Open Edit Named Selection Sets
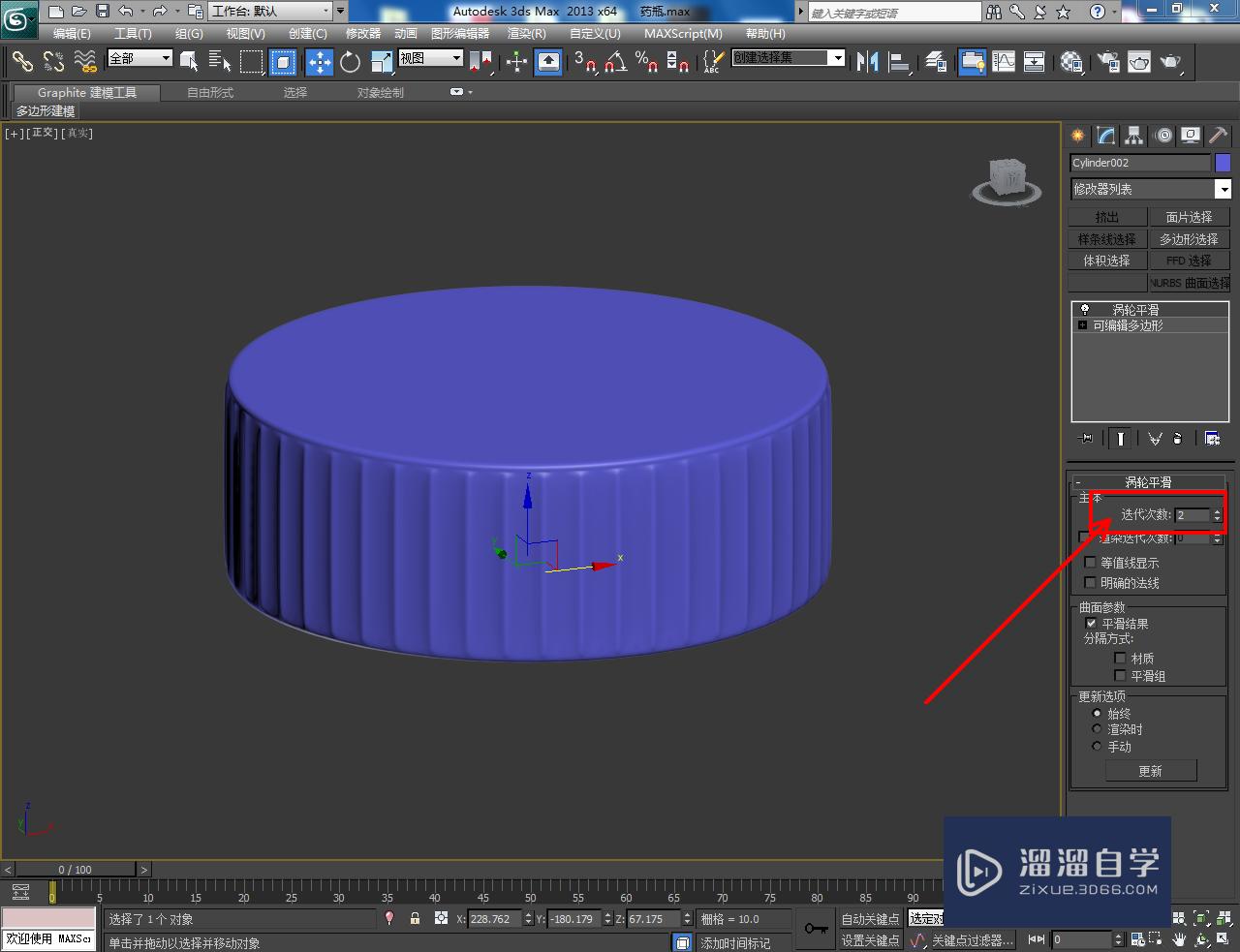 point(712,62)
